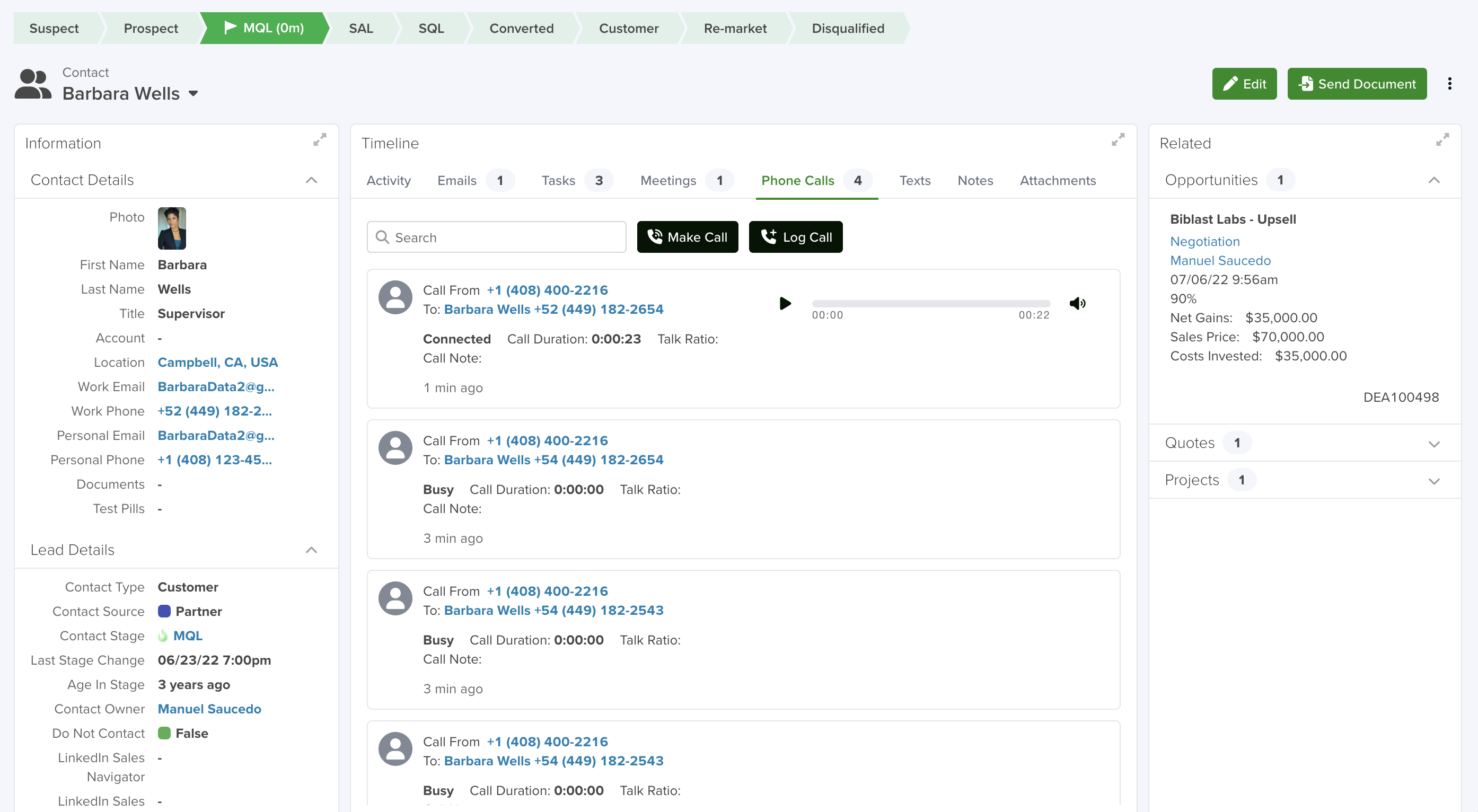Click the search magnifier icon in Timeline

382,237
